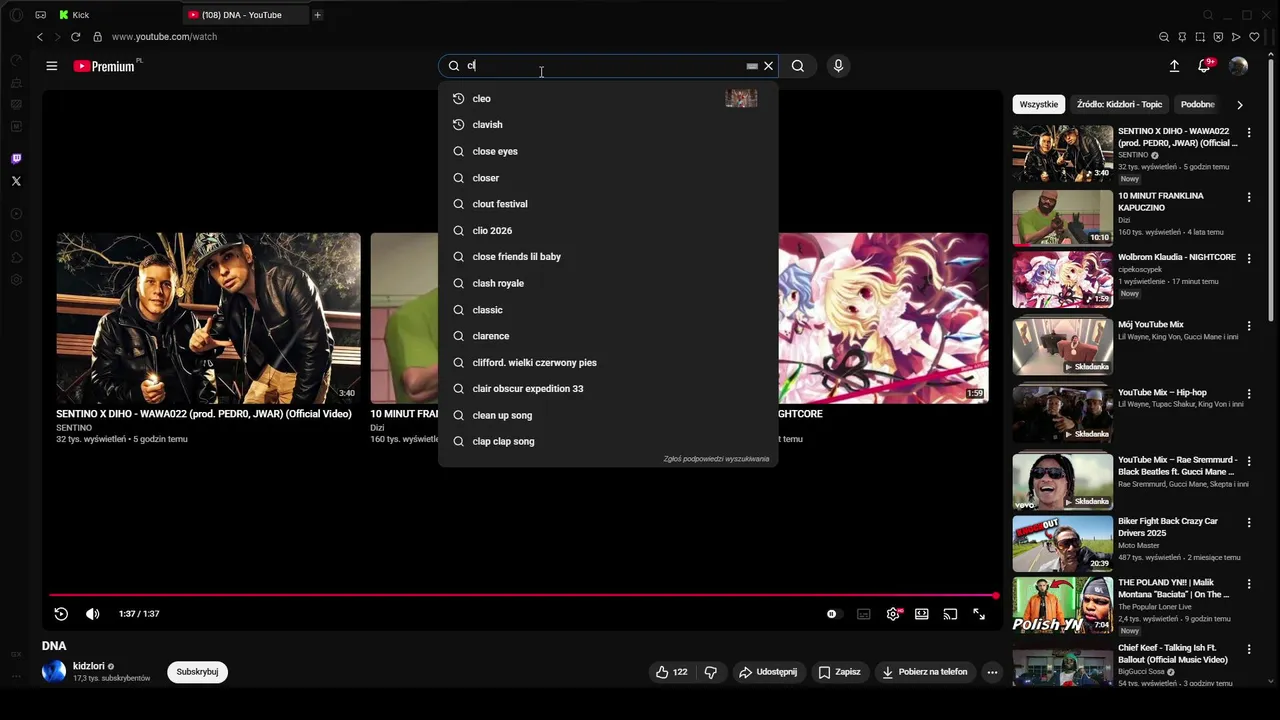Open the on-screen keyboard in search box
Image resolution: width=1280 pixels, height=720 pixels.
[752, 66]
